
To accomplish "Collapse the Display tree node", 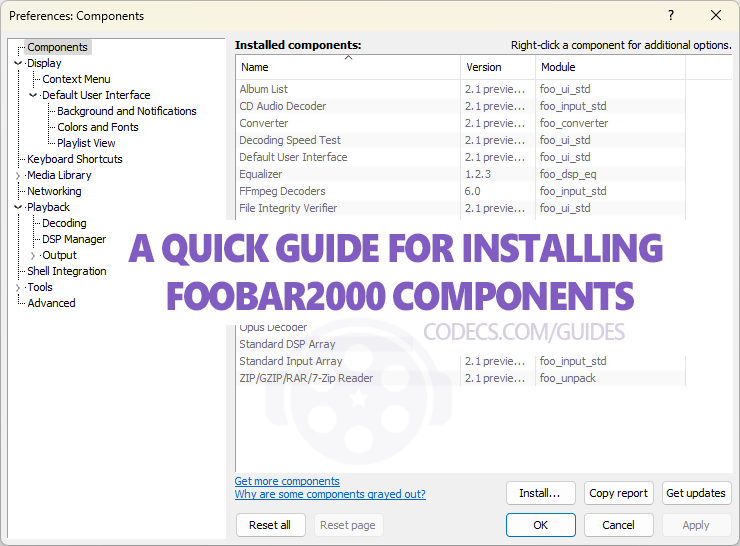I will pyautogui.click(x=18, y=63).
